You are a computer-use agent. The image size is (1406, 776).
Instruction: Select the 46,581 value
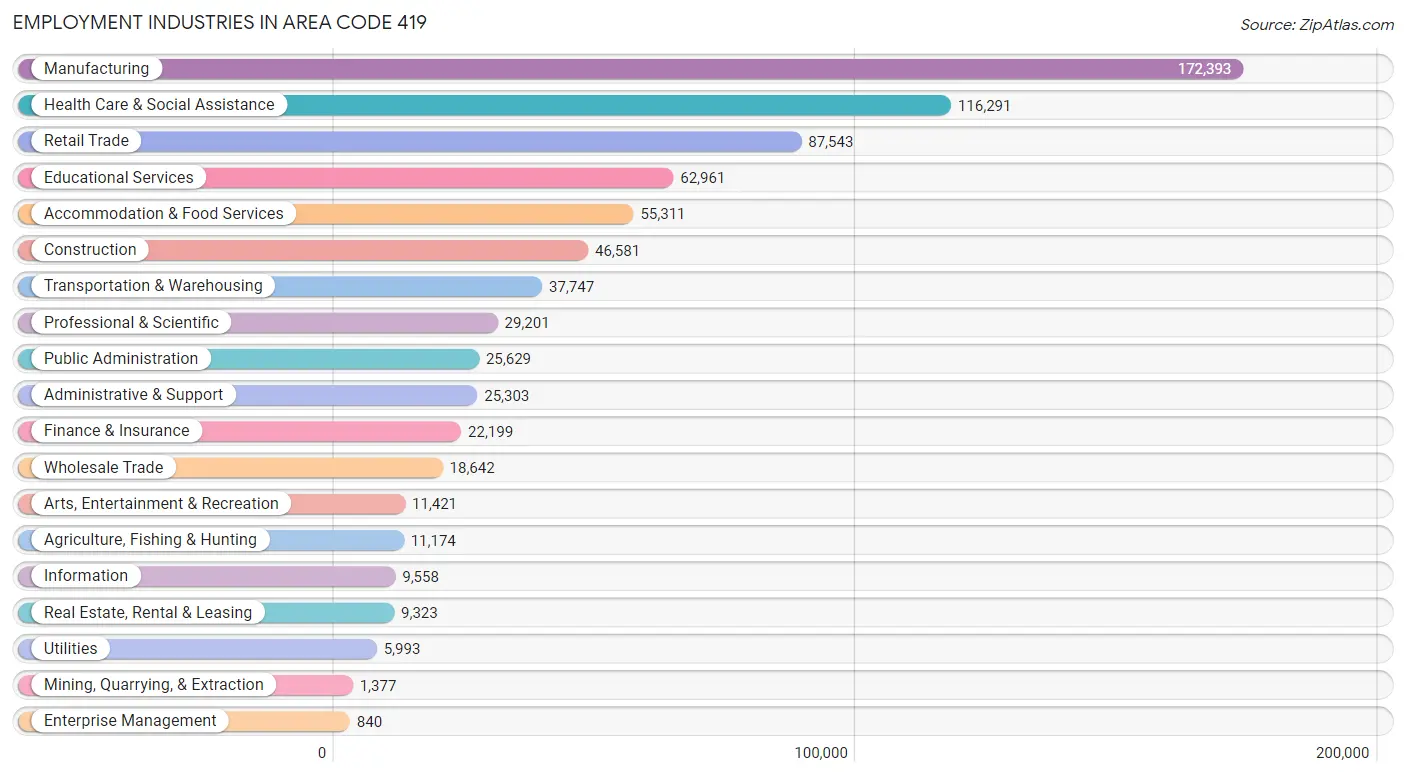click(x=617, y=250)
